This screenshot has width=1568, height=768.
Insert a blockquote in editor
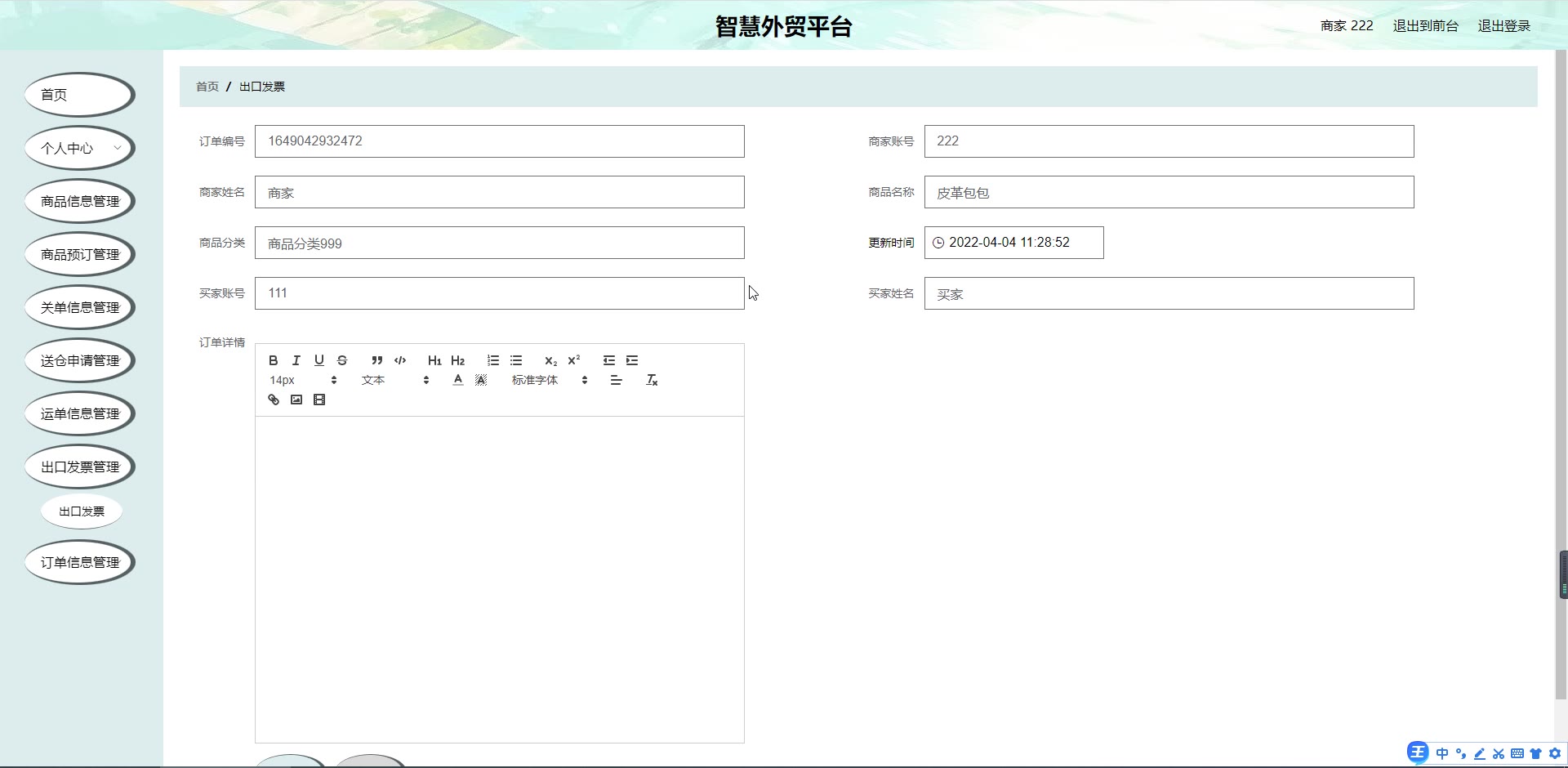(376, 360)
